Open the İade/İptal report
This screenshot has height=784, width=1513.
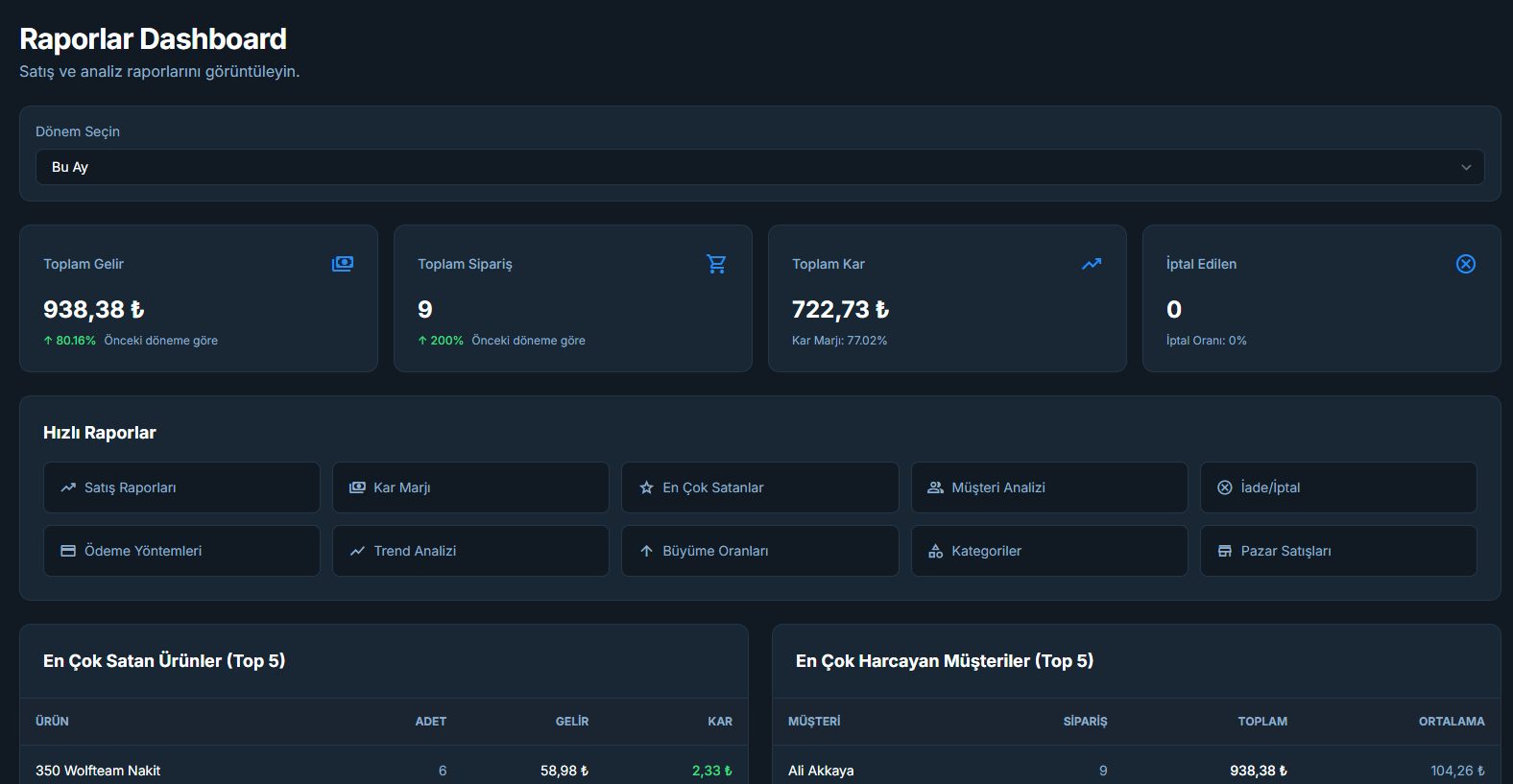point(1337,487)
